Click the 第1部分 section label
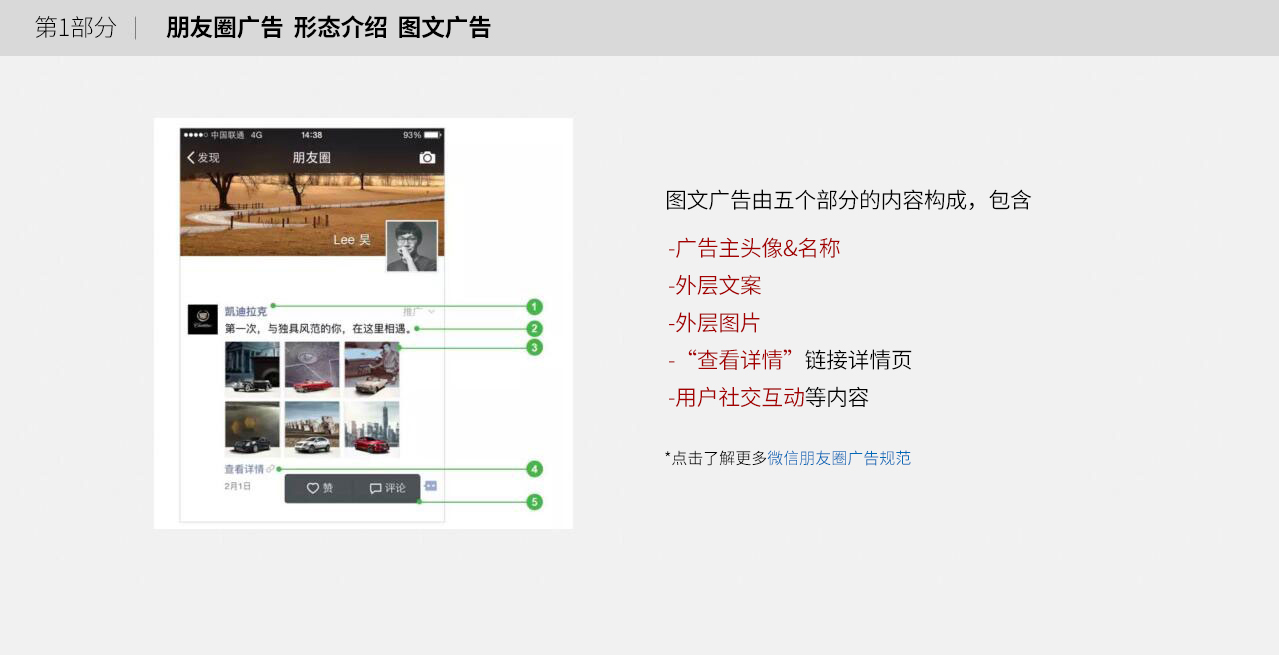 pos(76,28)
